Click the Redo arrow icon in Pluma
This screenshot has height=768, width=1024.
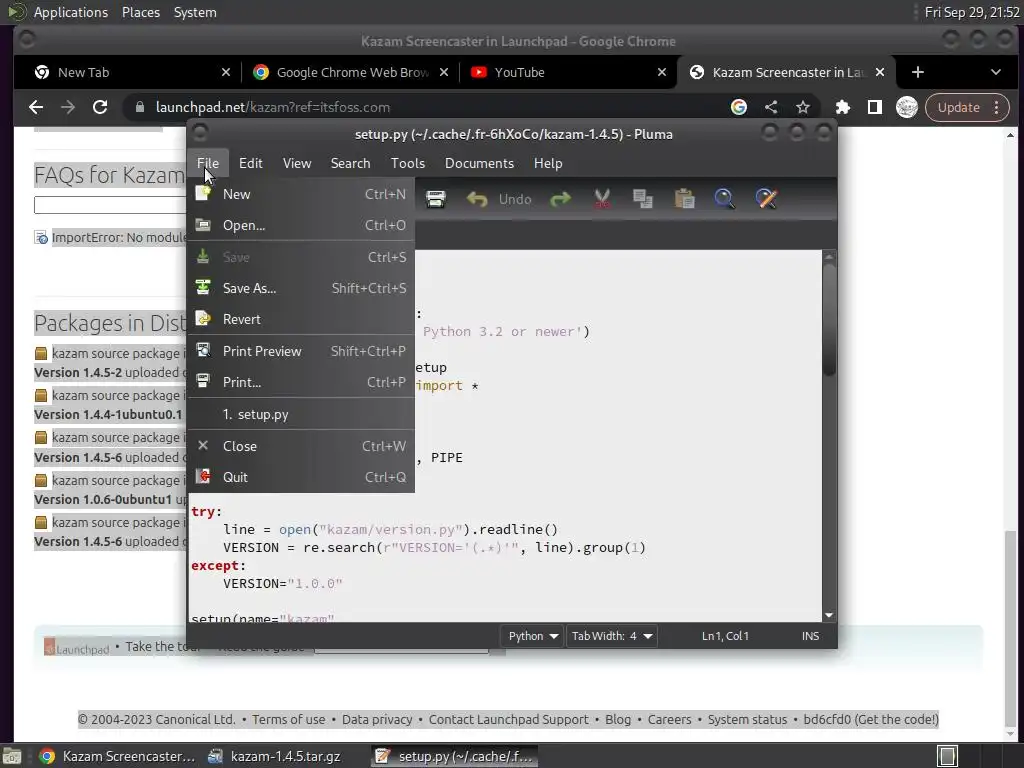tap(560, 199)
